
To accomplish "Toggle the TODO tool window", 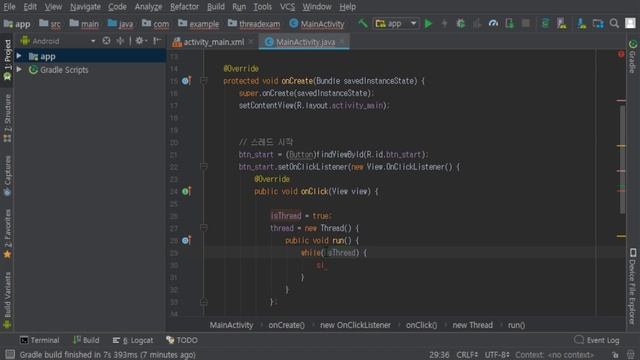I will pos(182,340).
